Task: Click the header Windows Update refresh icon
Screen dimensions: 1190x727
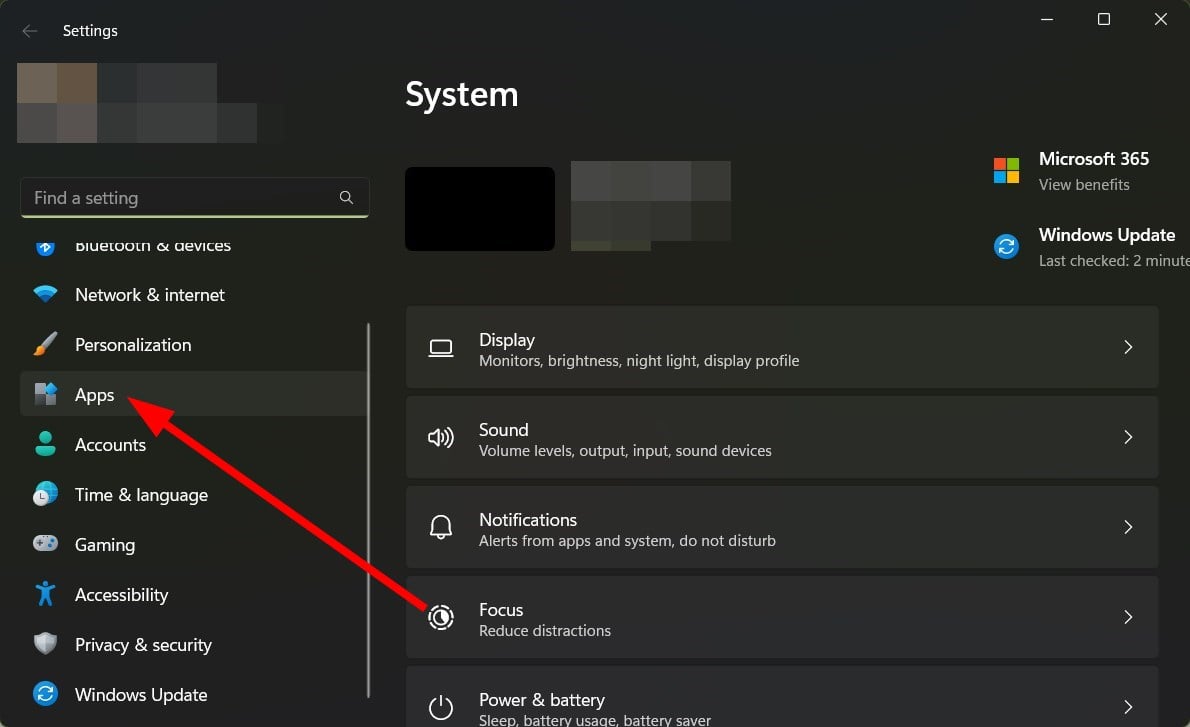Action: tap(1006, 246)
